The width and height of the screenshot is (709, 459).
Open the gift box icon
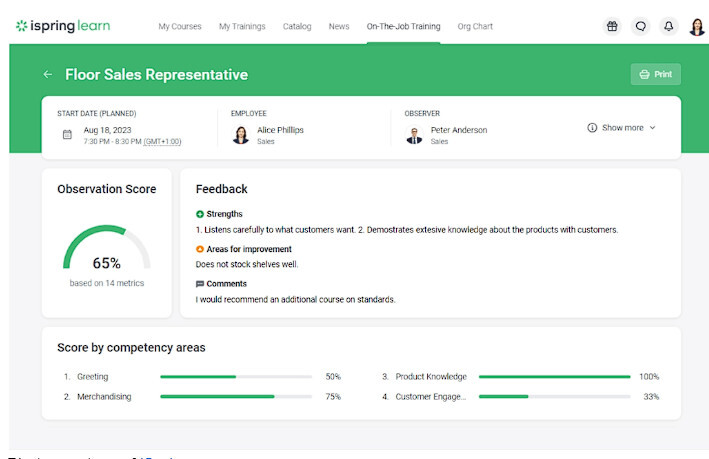[612, 26]
